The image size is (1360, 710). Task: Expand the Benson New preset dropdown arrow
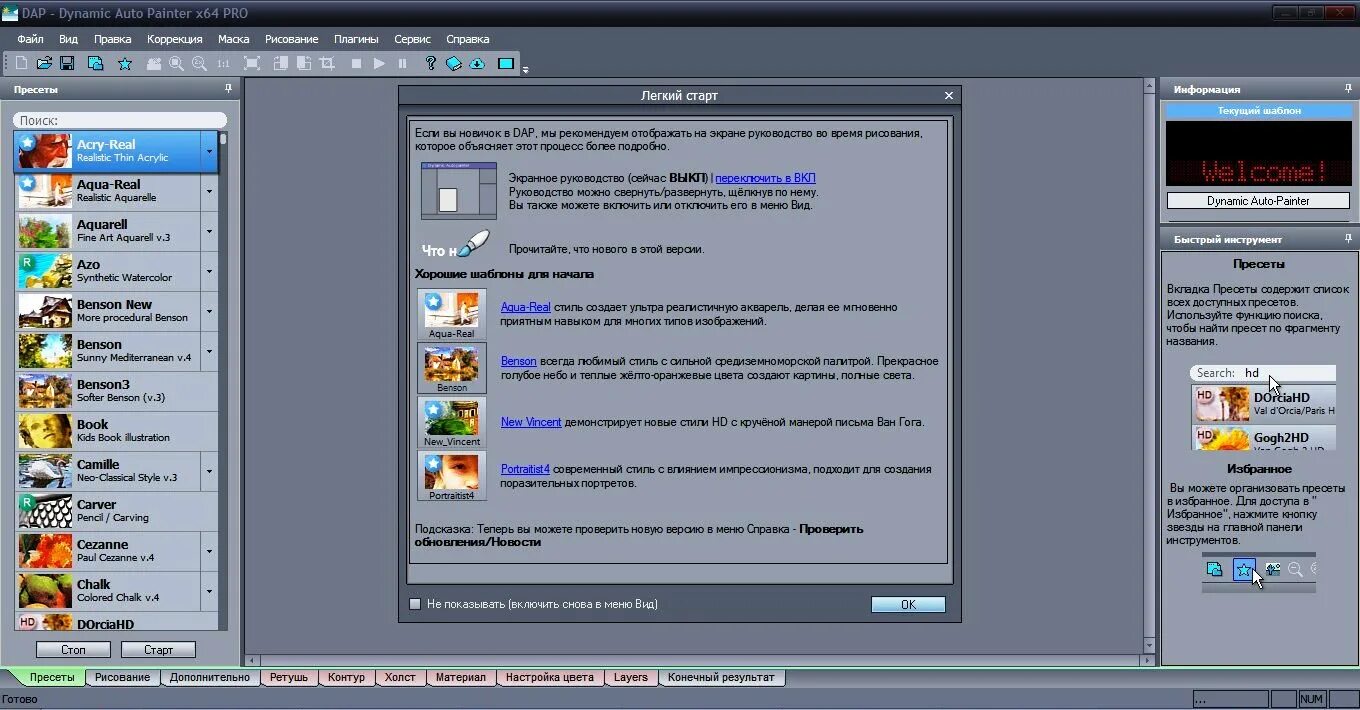(209, 311)
